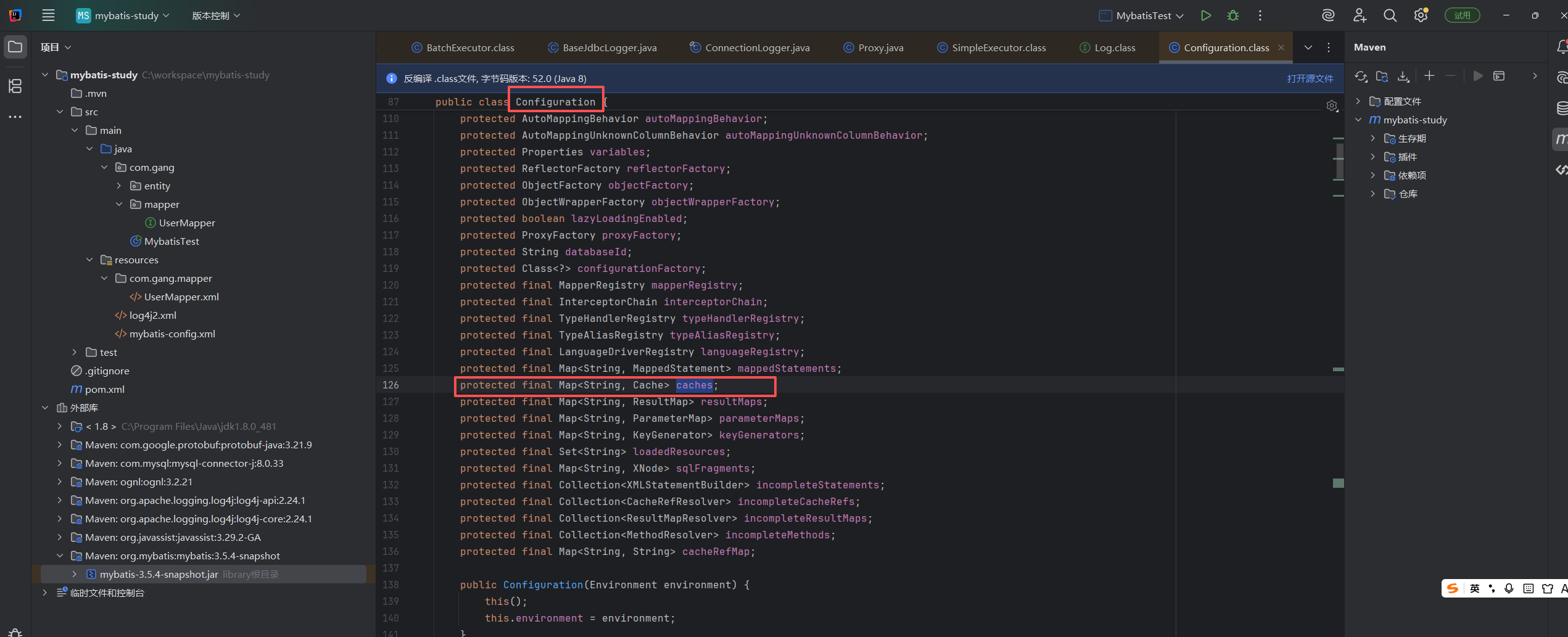The height and width of the screenshot is (637, 1568).
Task: Open MybatisTest run configuration dropdown
Action: point(1141,15)
